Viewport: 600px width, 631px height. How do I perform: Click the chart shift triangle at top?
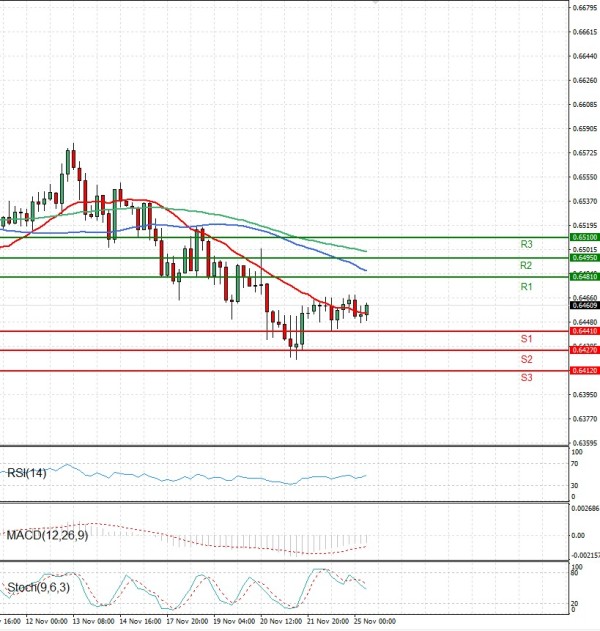[x=376, y=3]
